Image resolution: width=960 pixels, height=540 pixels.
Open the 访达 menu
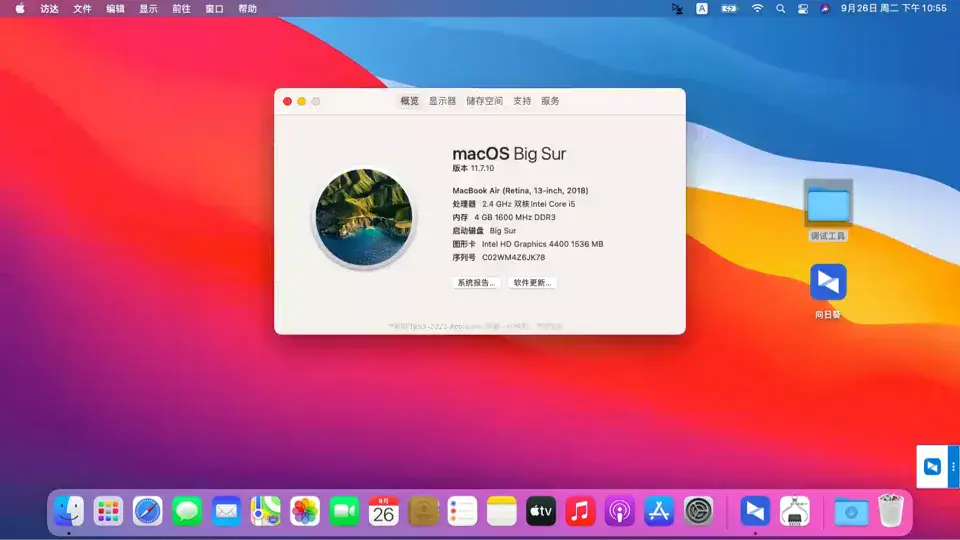click(49, 9)
